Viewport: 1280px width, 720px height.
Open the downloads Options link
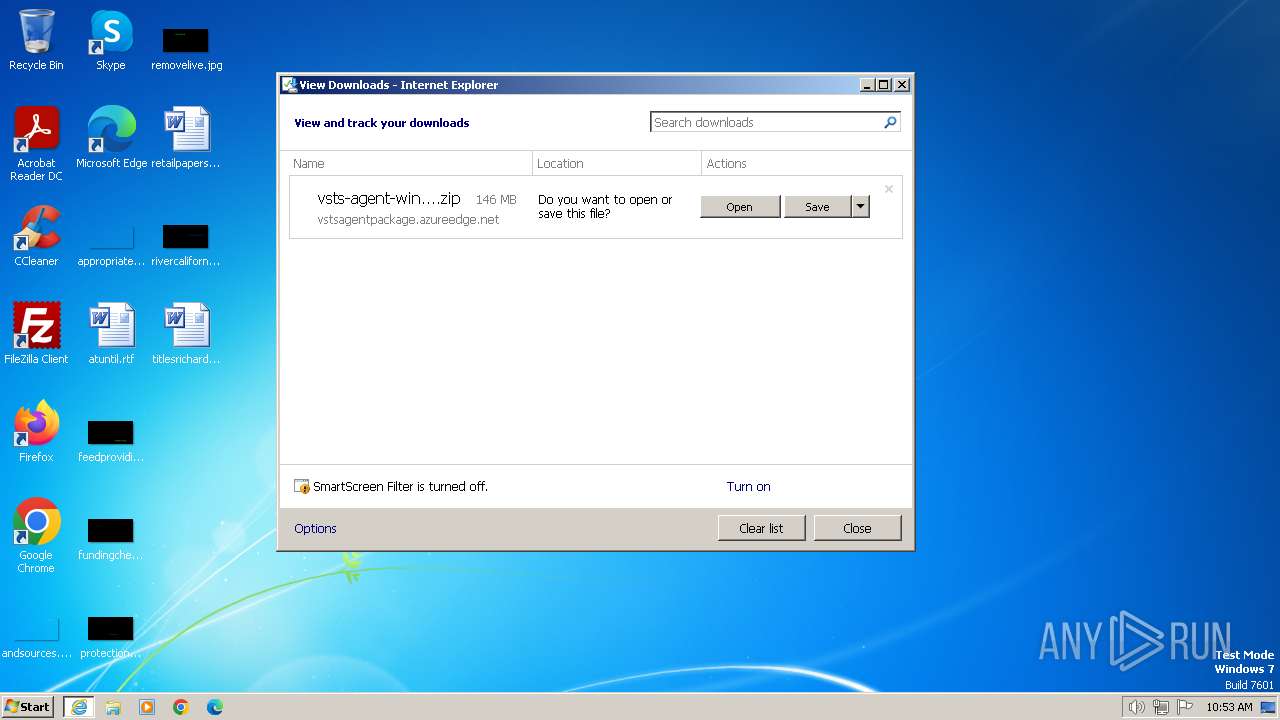(315, 529)
